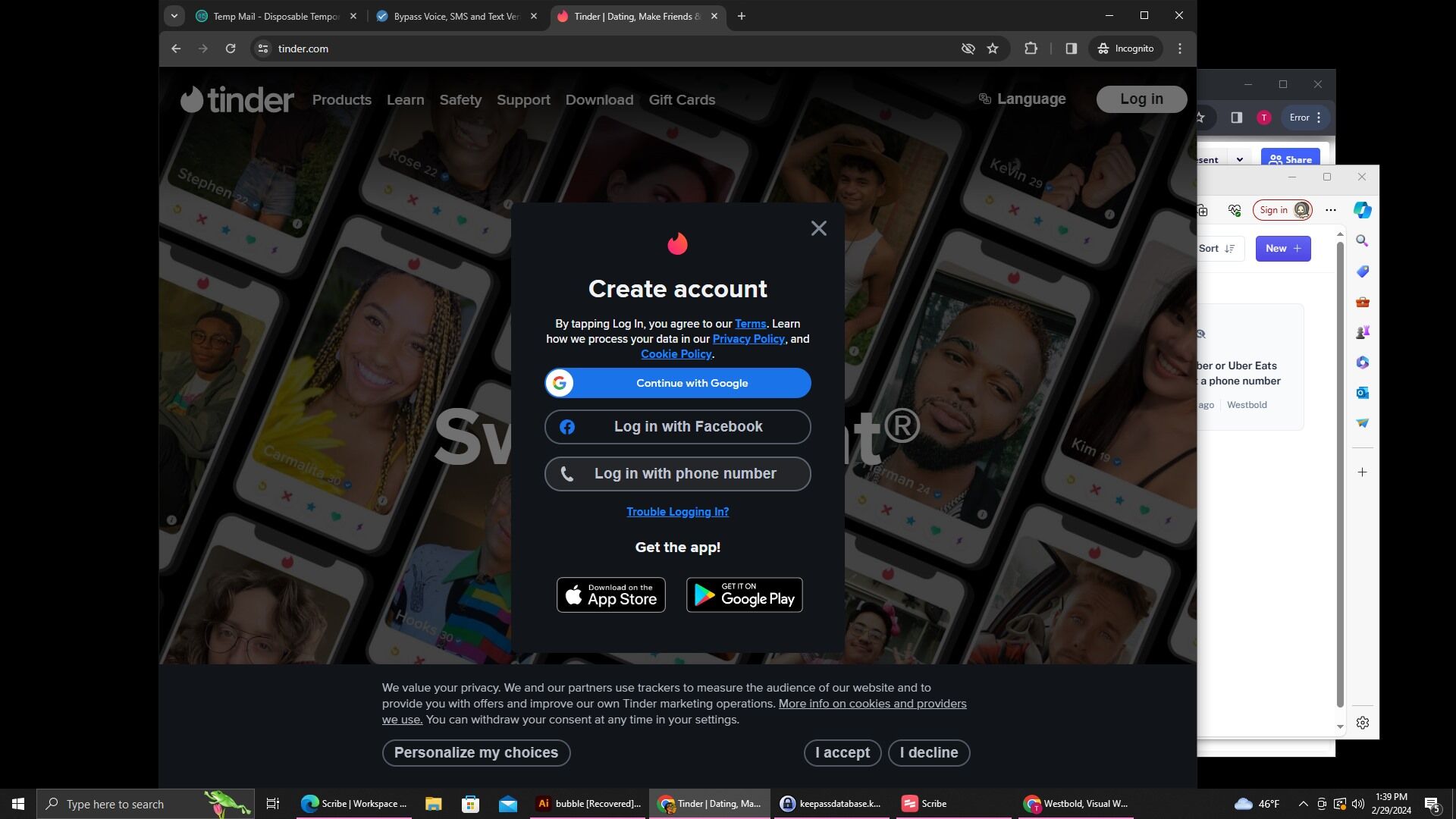The width and height of the screenshot is (1456, 819).
Task: Reload the page
Action: click(231, 49)
